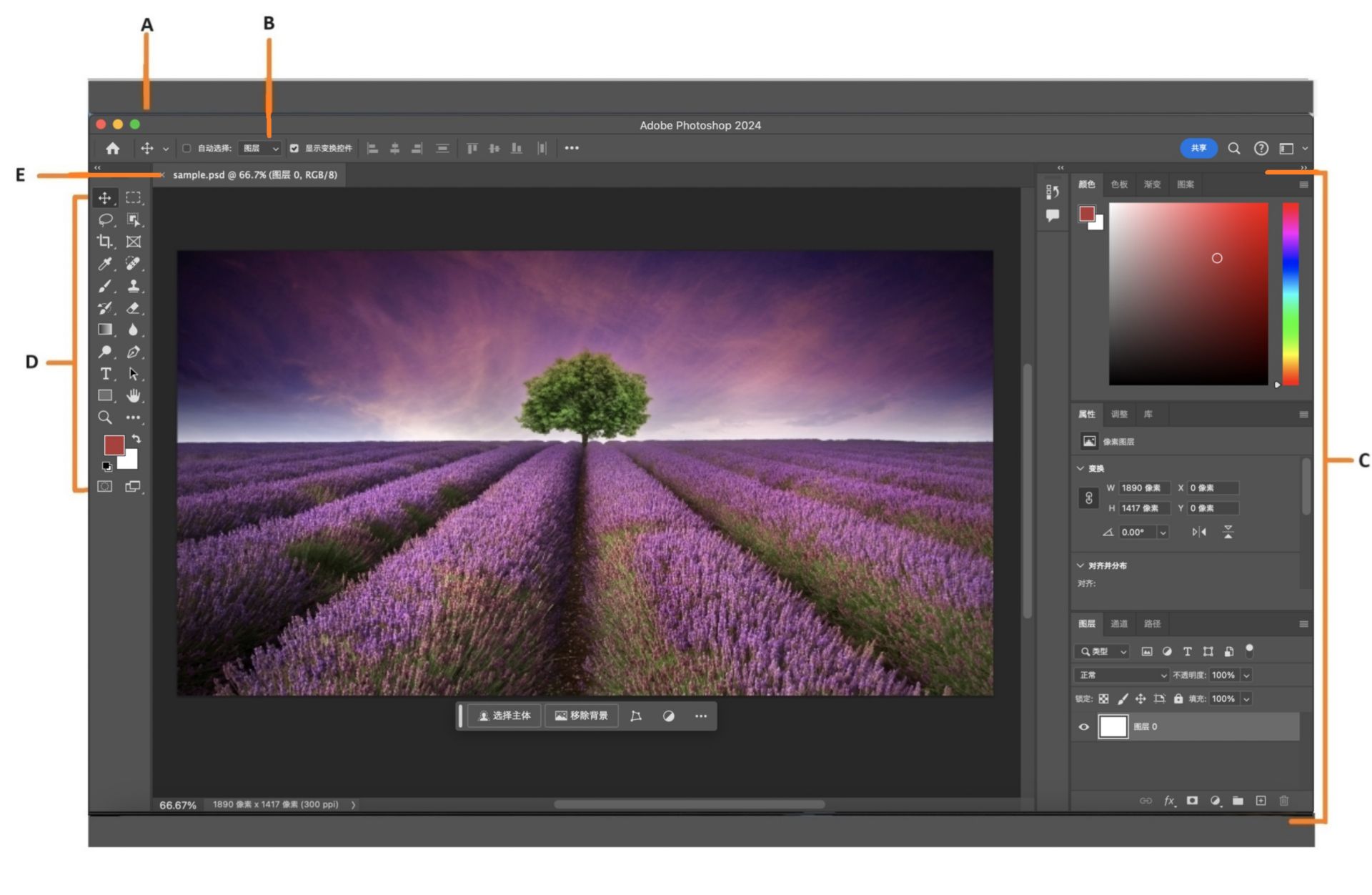Click the Create new layer icon
The image size is (1372, 895).
coord(1261,801)
